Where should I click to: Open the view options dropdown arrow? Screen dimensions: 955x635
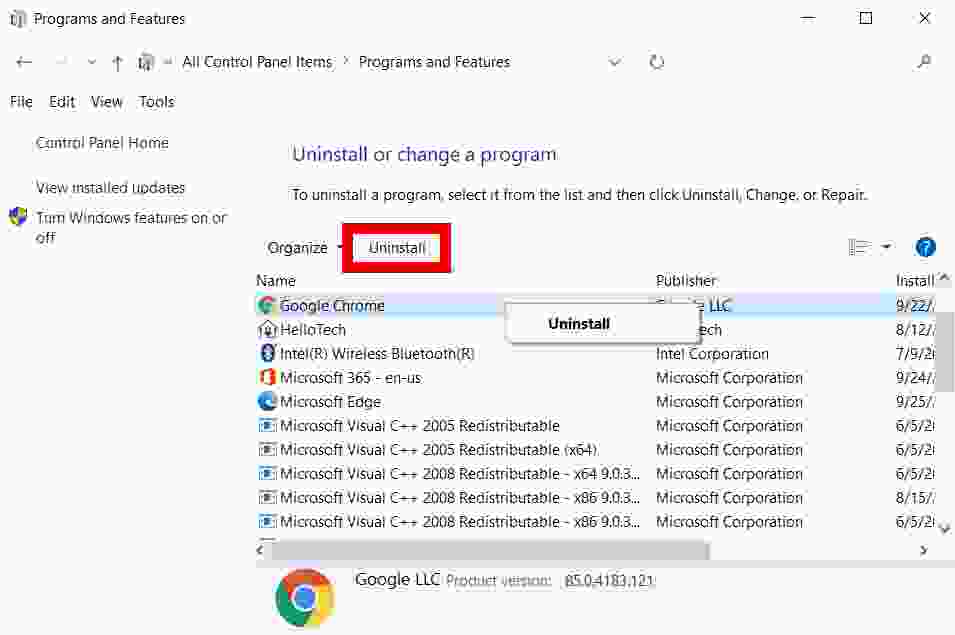[887, 247]
